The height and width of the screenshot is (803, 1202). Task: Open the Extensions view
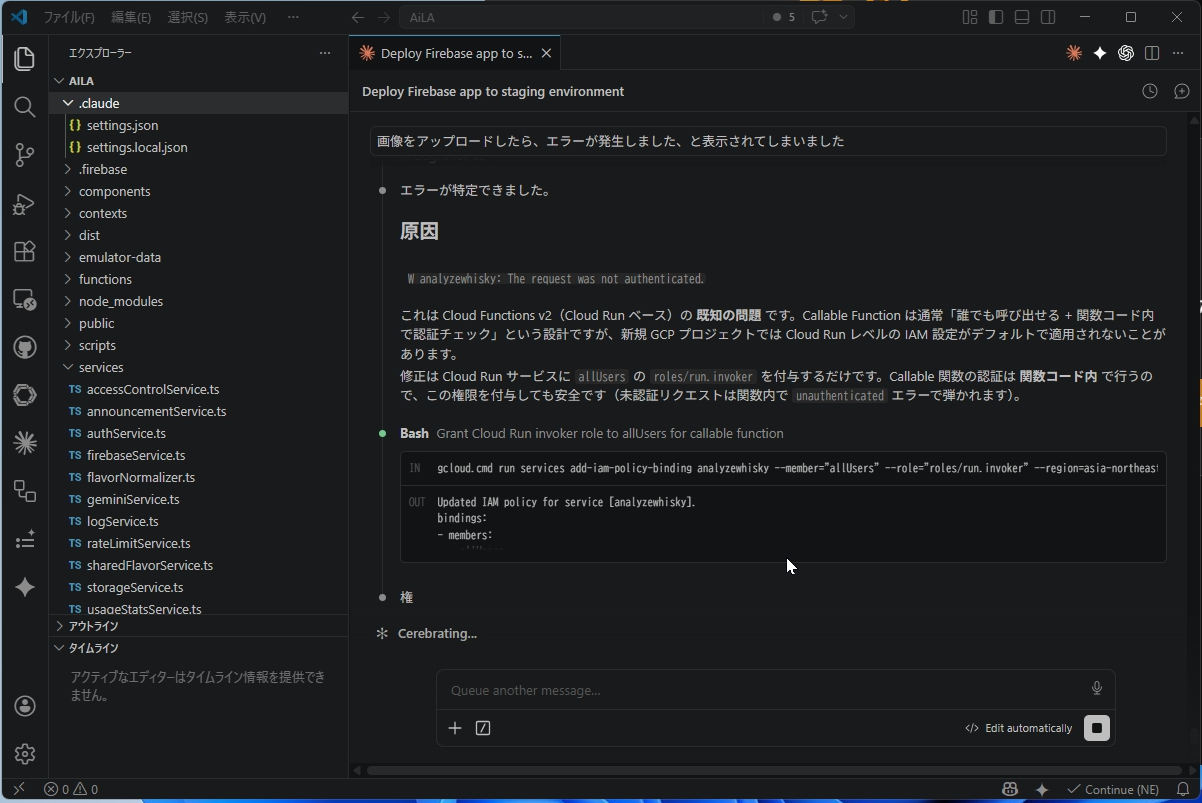(25, 251)
